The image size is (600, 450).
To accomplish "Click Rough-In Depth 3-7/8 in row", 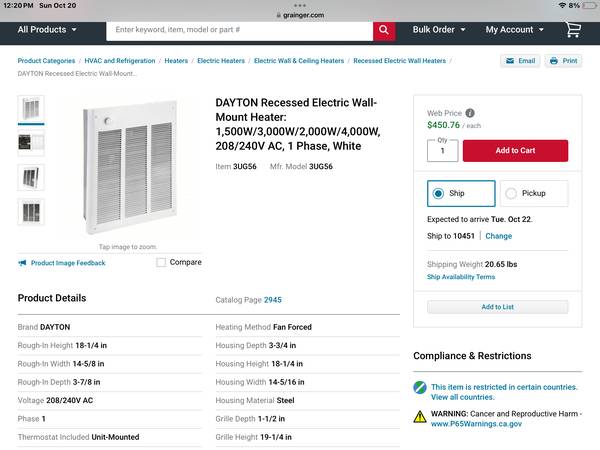I will tap(110, 382).
